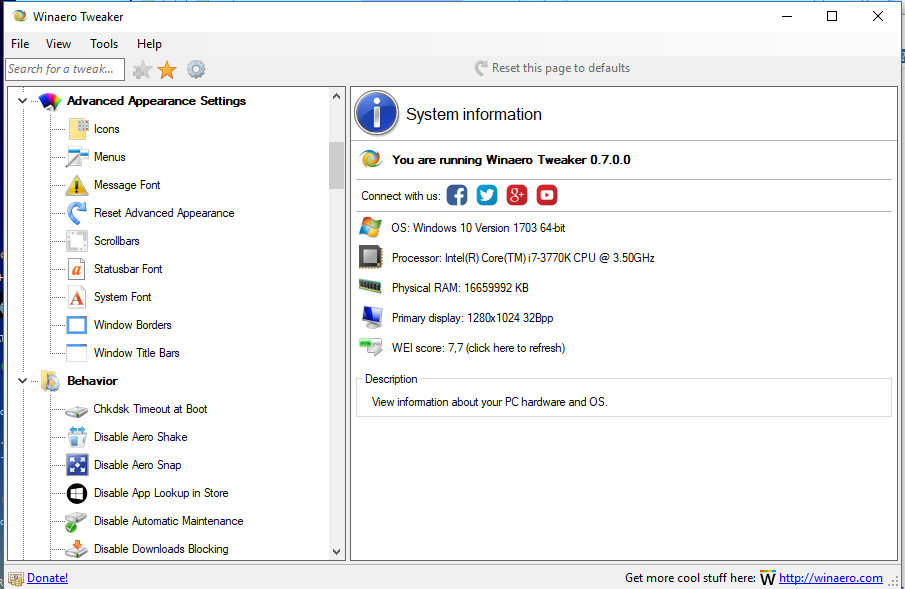Click the Chkdsk Timeout at Boot drive icon
905x589 pixels.
tap(76, 410)
